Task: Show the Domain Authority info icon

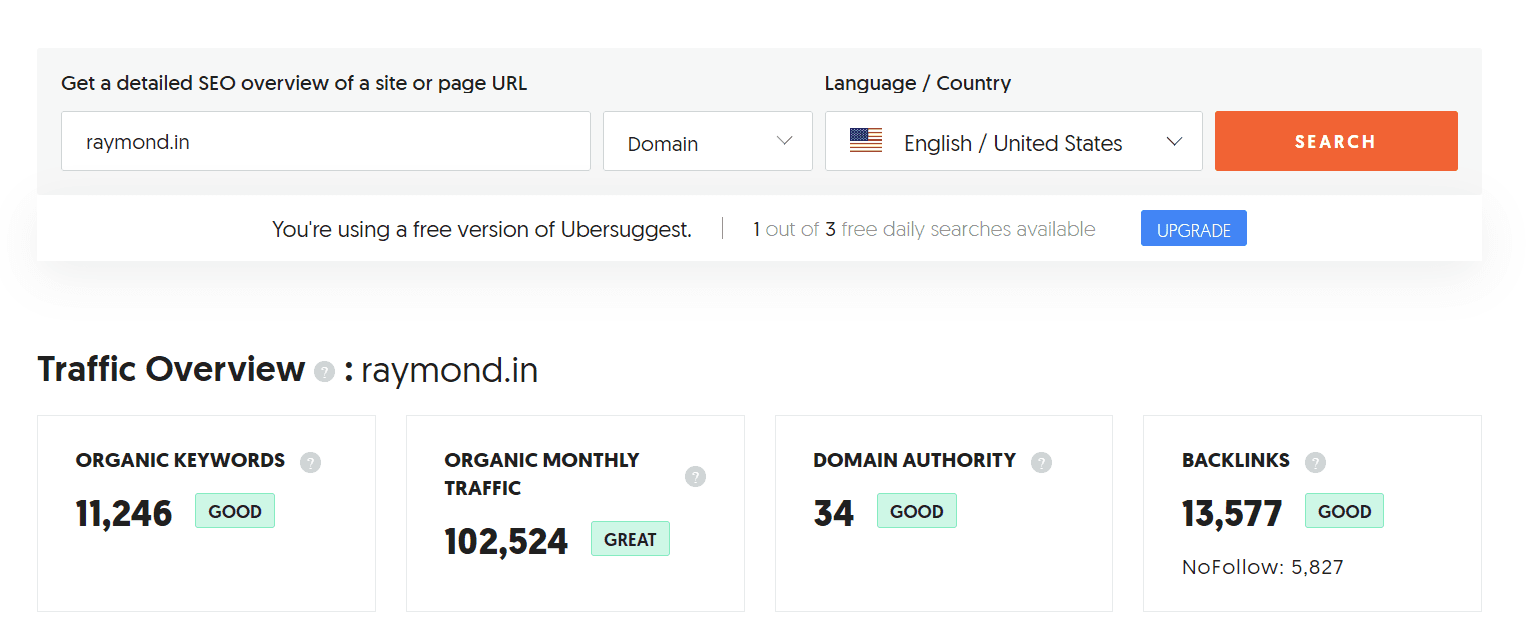Action: tap(1041, 462)
